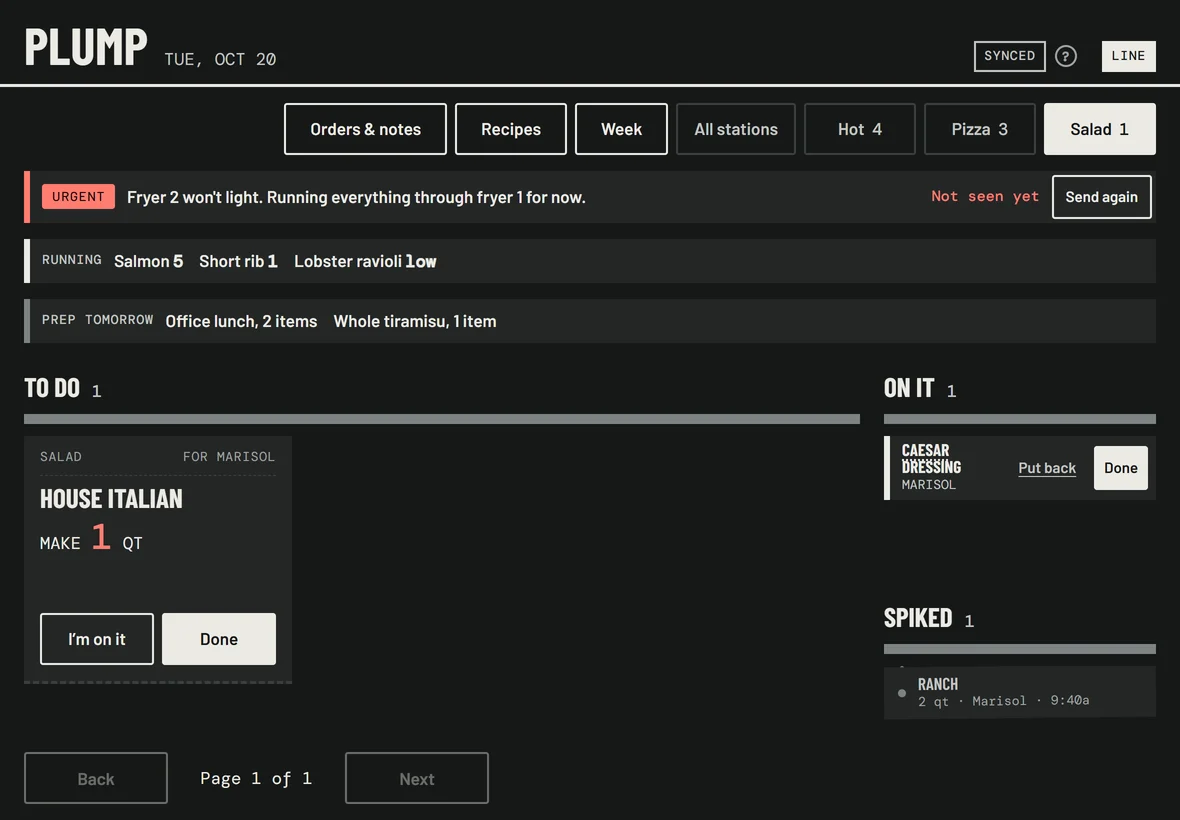
Task: Click the URGENT badge
Action: (78, 196)
